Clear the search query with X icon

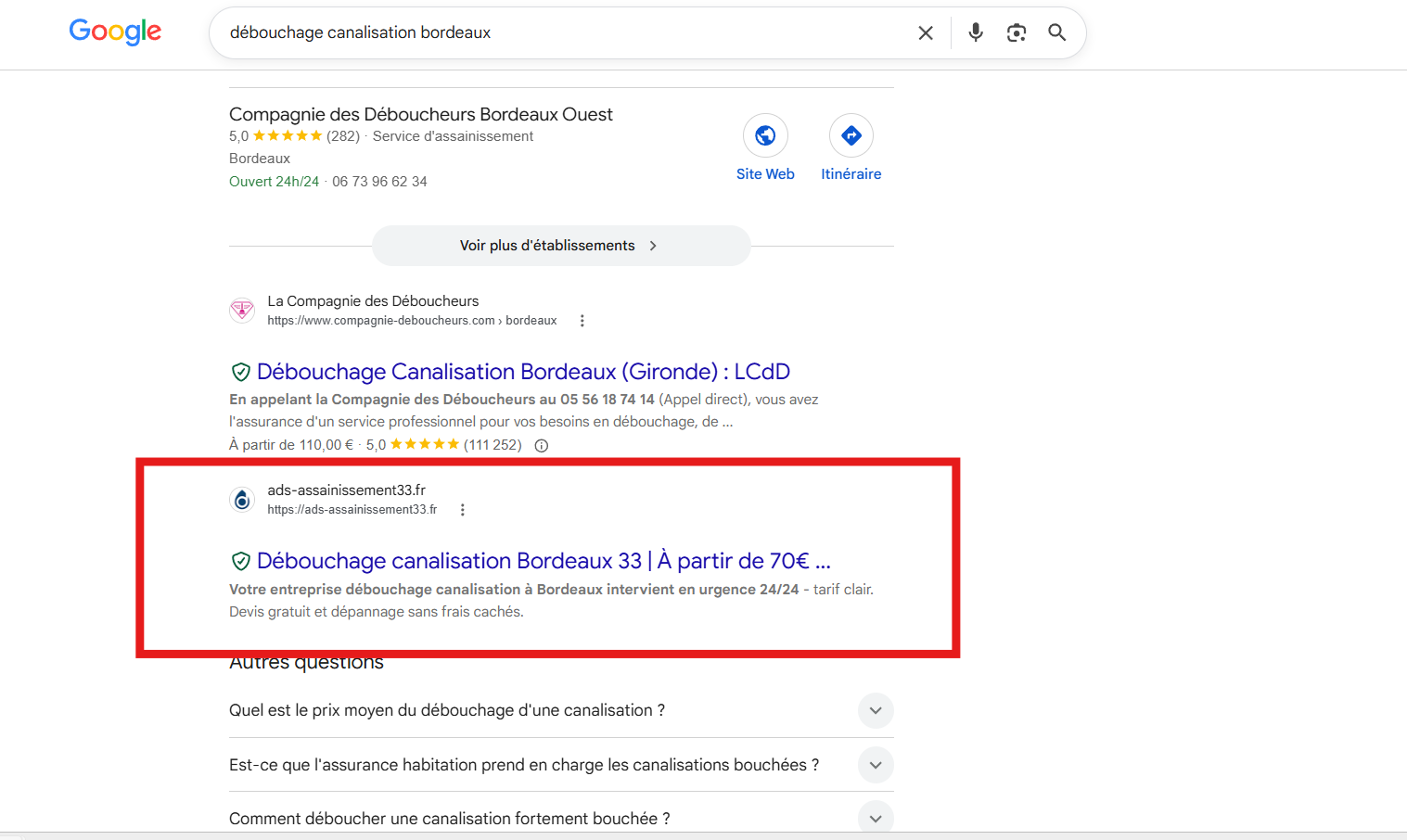(926, 32)
